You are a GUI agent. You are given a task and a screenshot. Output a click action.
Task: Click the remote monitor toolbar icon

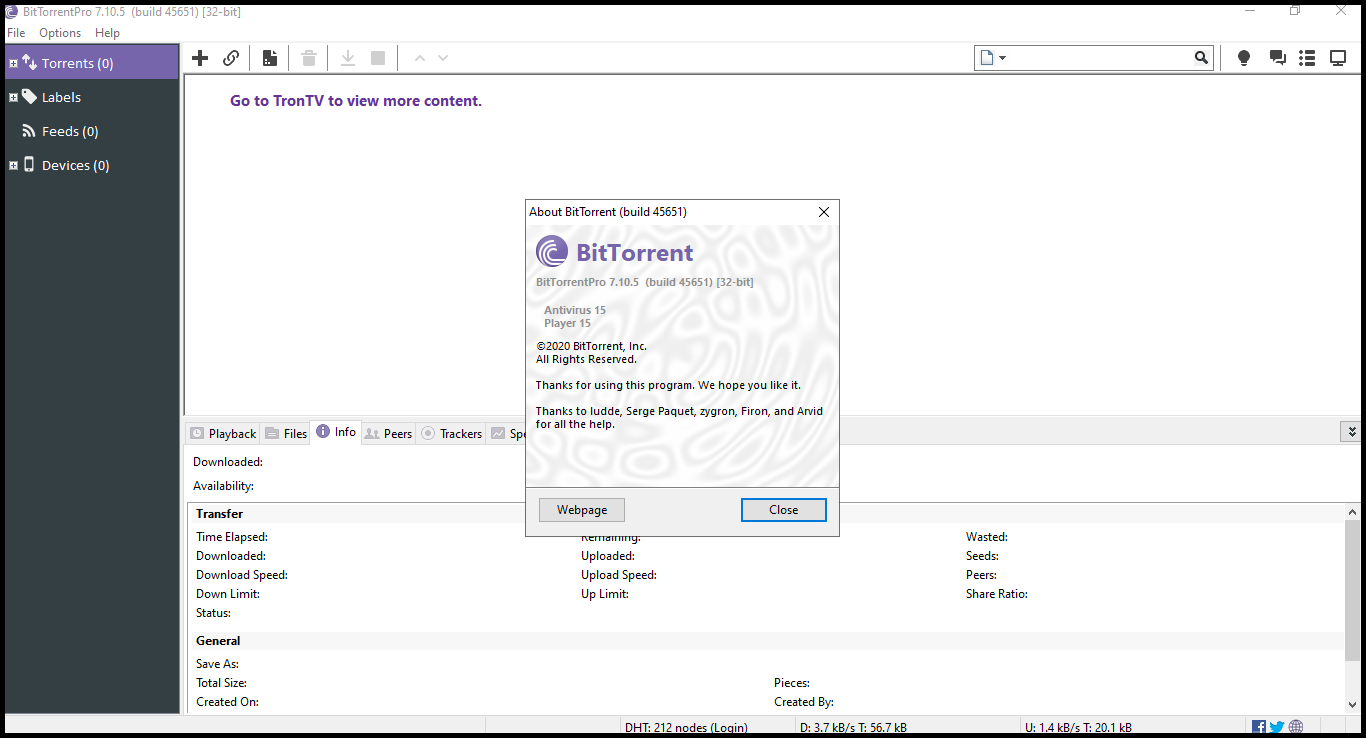[x=1338, y=58]
